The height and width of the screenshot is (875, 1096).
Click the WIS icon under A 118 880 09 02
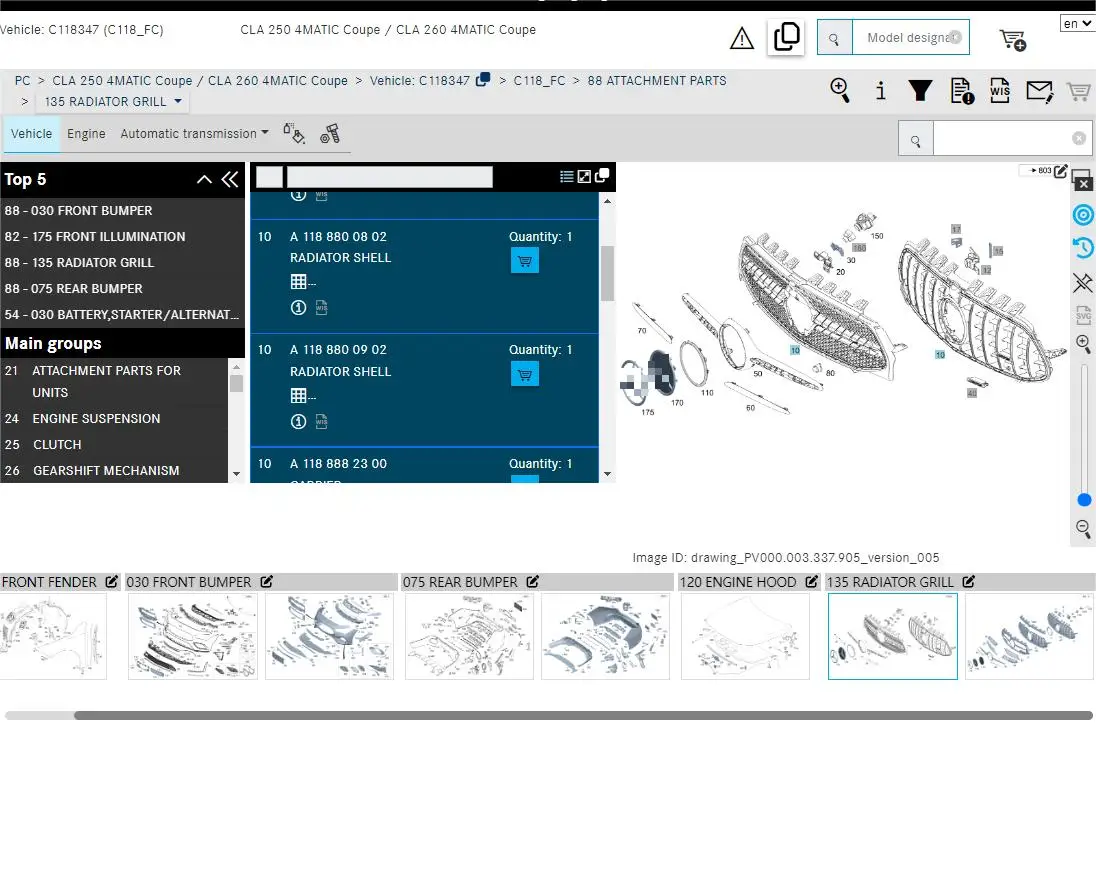(x=322, y=421)
